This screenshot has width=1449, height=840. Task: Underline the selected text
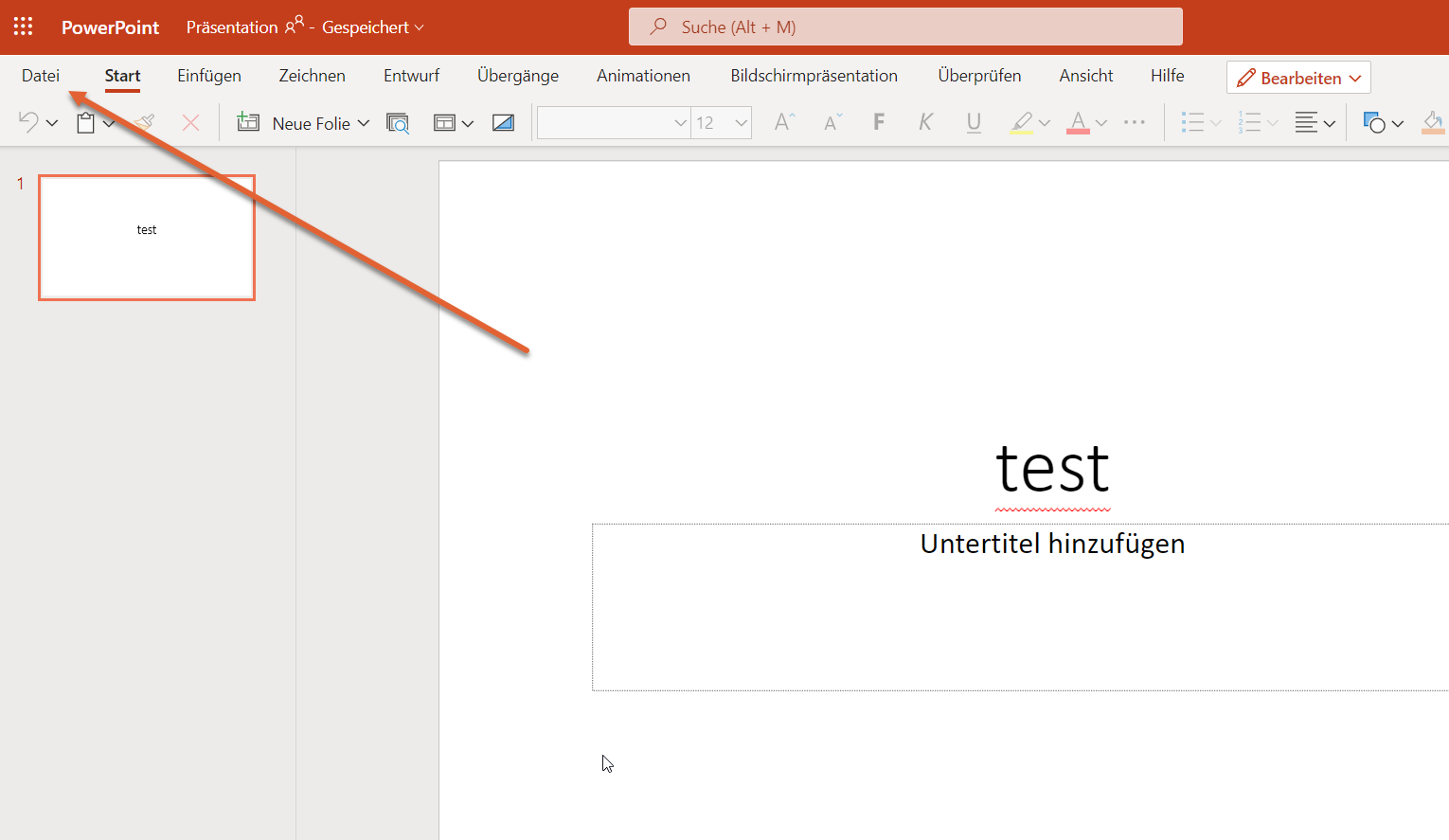click(x=974, y=122)
